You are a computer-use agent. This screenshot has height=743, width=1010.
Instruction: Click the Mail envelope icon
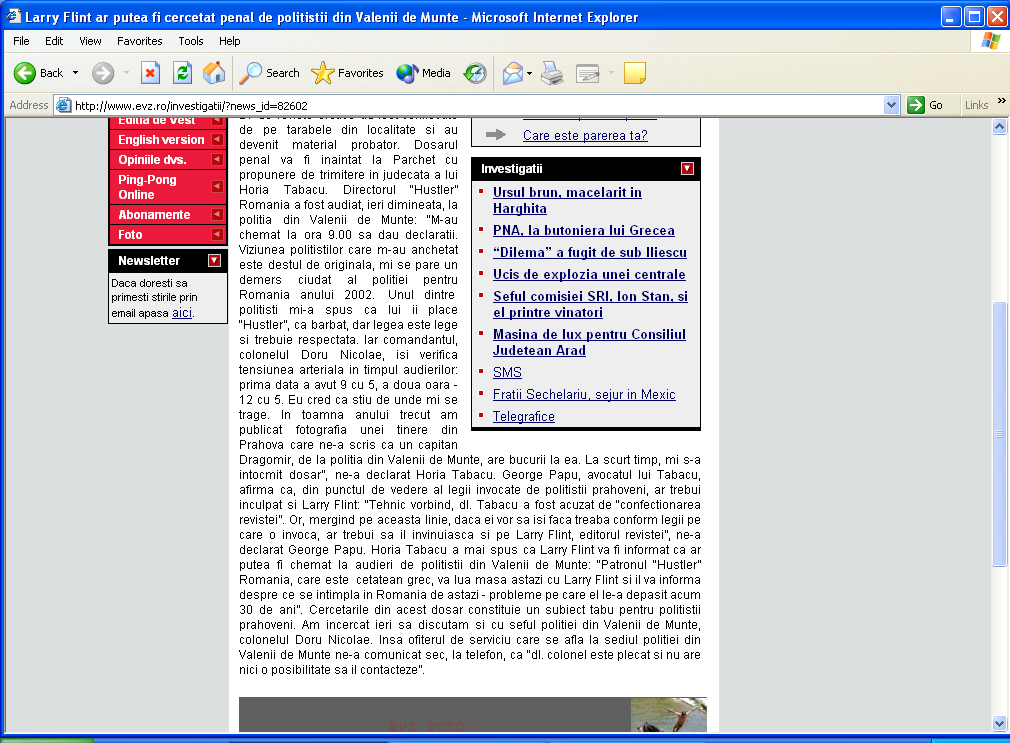513,73
